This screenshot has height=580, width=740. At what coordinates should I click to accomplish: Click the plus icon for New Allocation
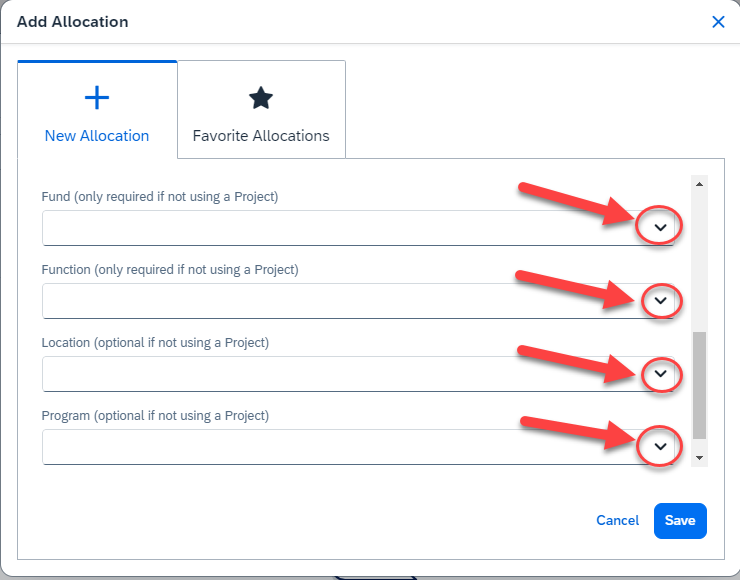pyautogui.click(x=97, y=98)
